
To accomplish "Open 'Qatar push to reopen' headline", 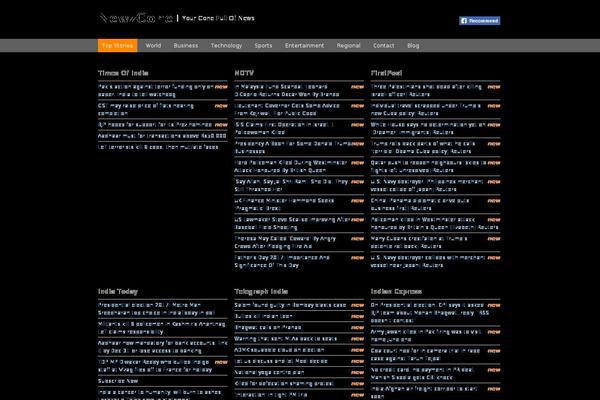I will tap(429, 167).
